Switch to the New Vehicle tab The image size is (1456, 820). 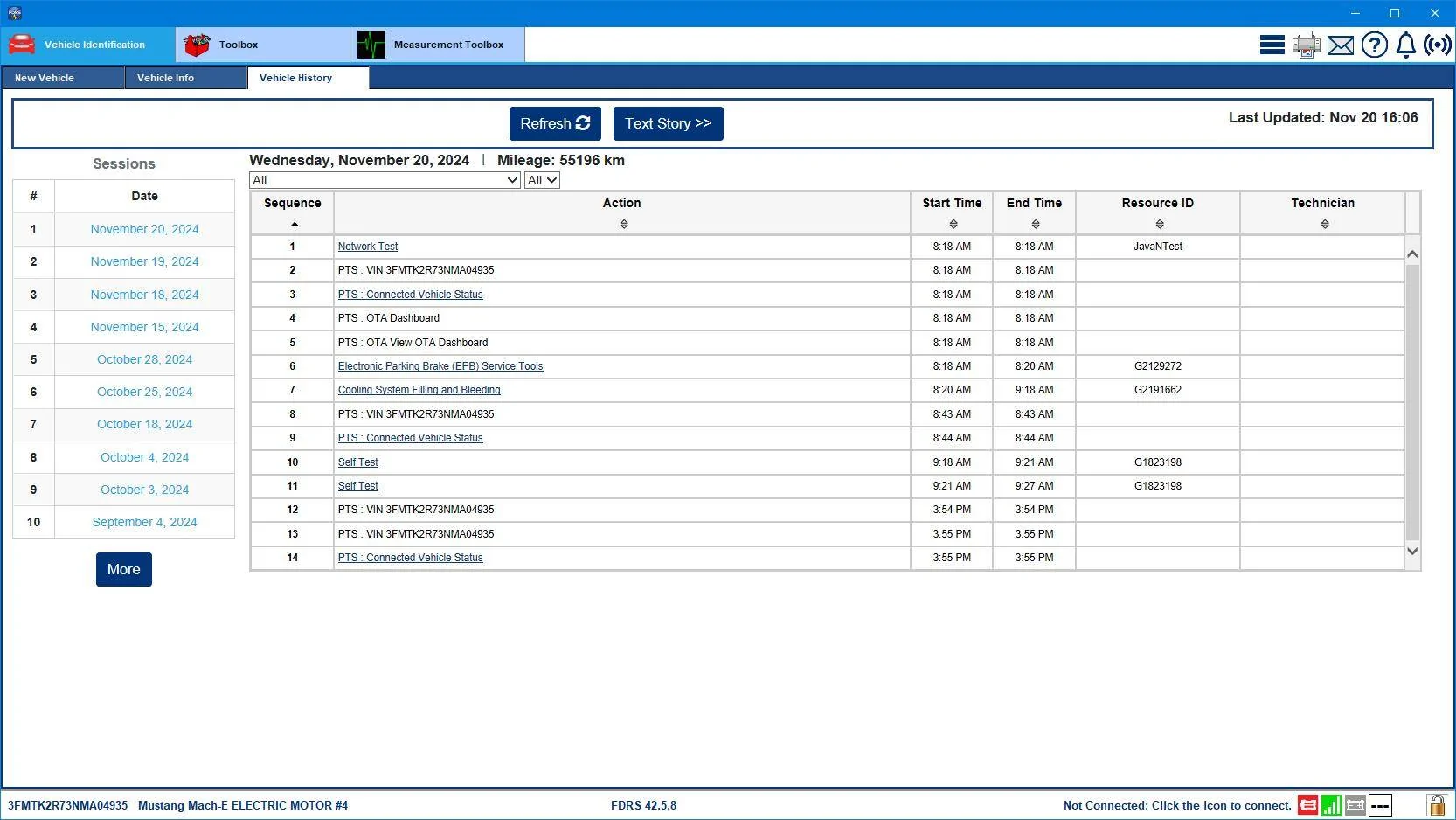click(x=63, y=78)
